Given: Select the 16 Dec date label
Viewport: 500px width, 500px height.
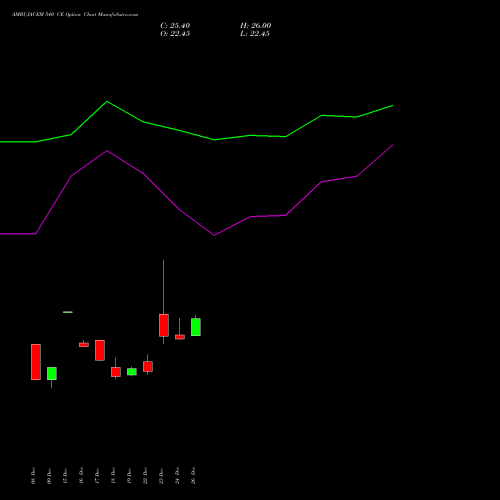Looking at the screenshot, I should (81, 476).
